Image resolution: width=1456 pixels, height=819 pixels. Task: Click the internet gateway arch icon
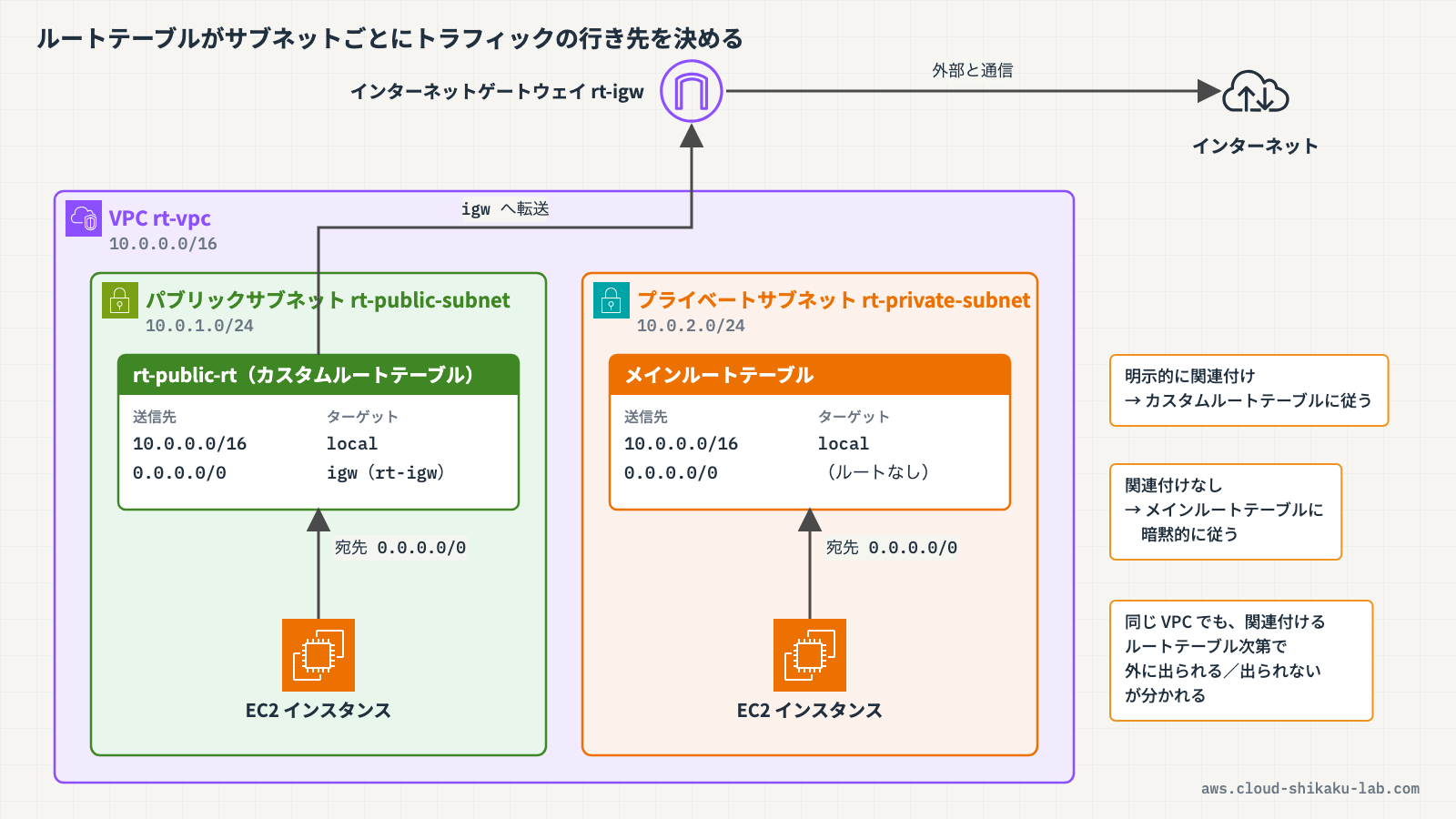(x=692, y=91)
